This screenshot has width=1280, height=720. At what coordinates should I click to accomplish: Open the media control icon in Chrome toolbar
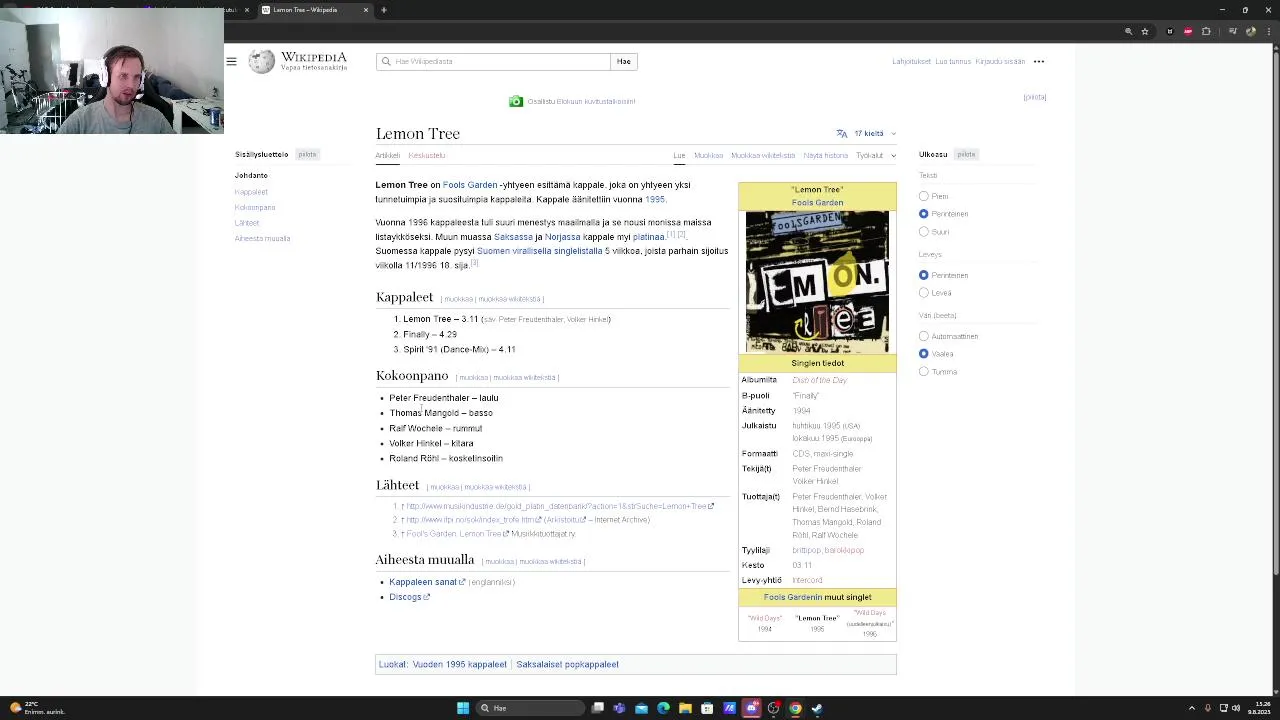click(1232, 31)
